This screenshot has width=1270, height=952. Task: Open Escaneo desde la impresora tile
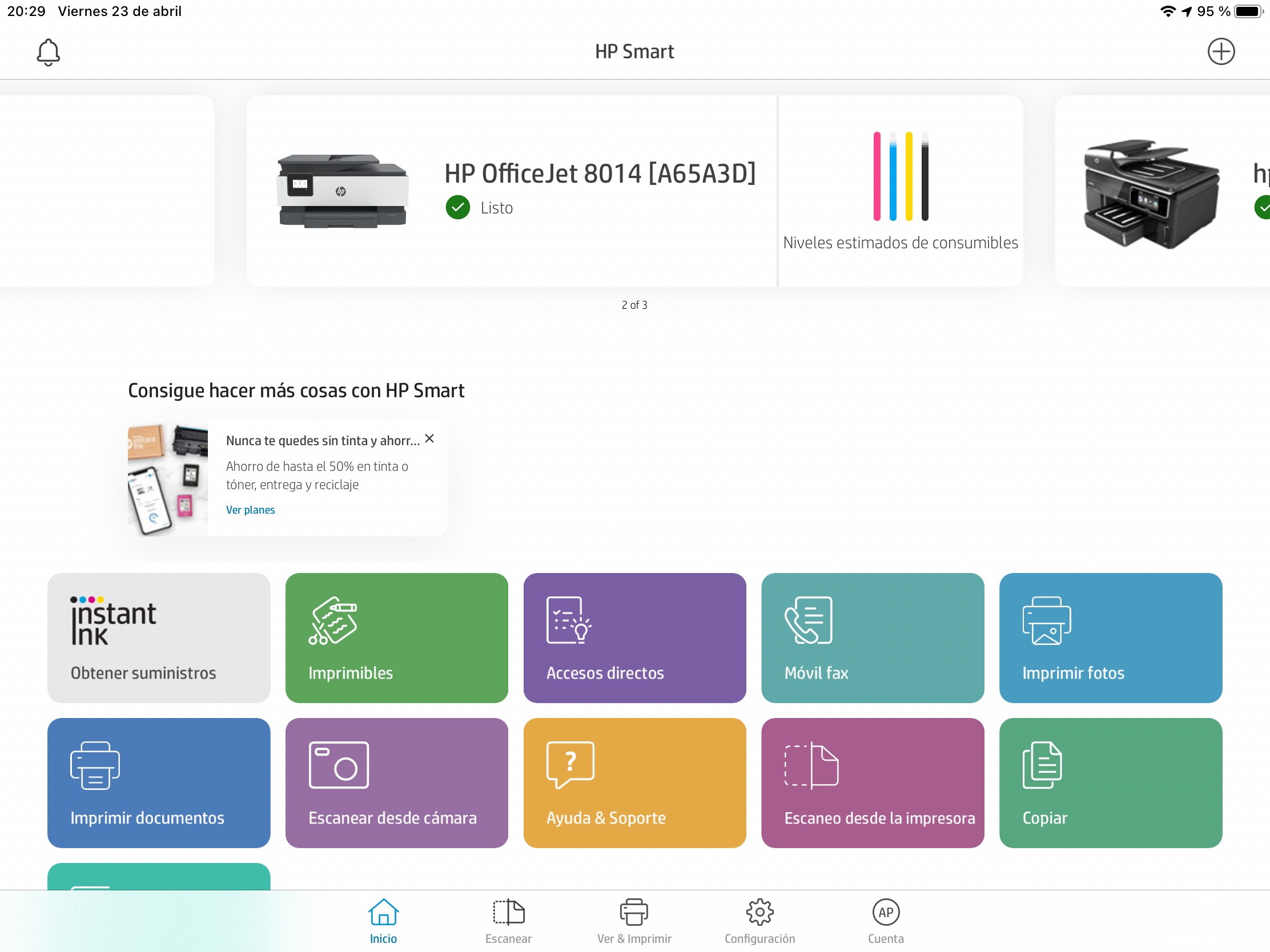coord(872,782)
